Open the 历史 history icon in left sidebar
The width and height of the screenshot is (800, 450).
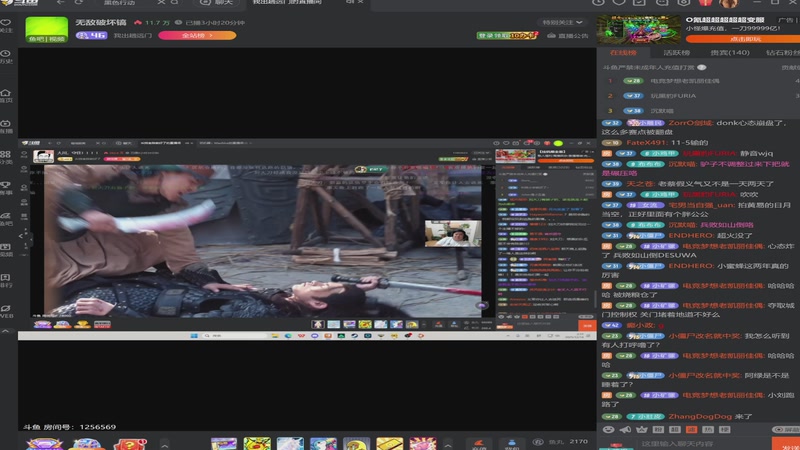pyautogui.click(x=6, y=56)
